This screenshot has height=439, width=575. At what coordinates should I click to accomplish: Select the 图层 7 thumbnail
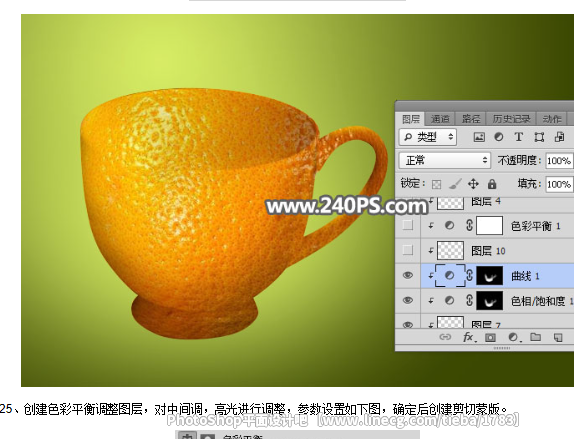coord(451,323)
